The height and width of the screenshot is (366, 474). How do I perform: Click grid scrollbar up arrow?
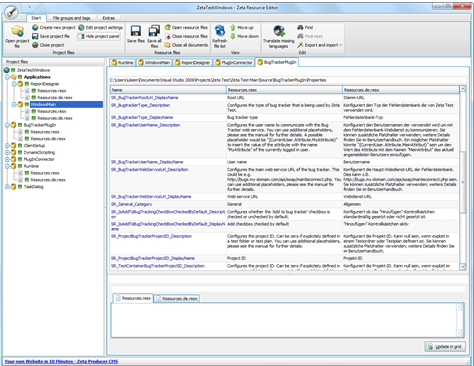463,89
